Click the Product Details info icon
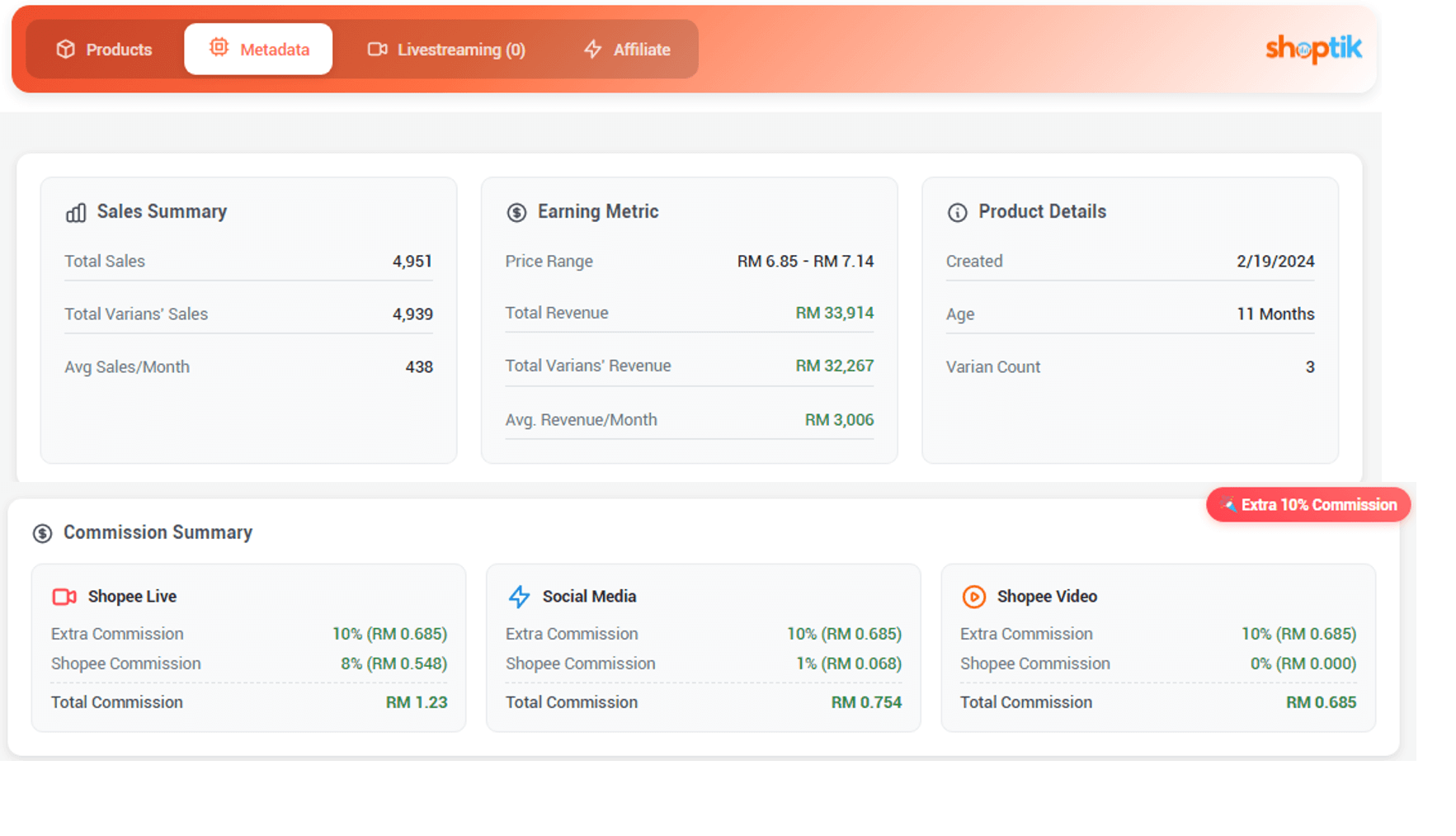 pos(957,213)
